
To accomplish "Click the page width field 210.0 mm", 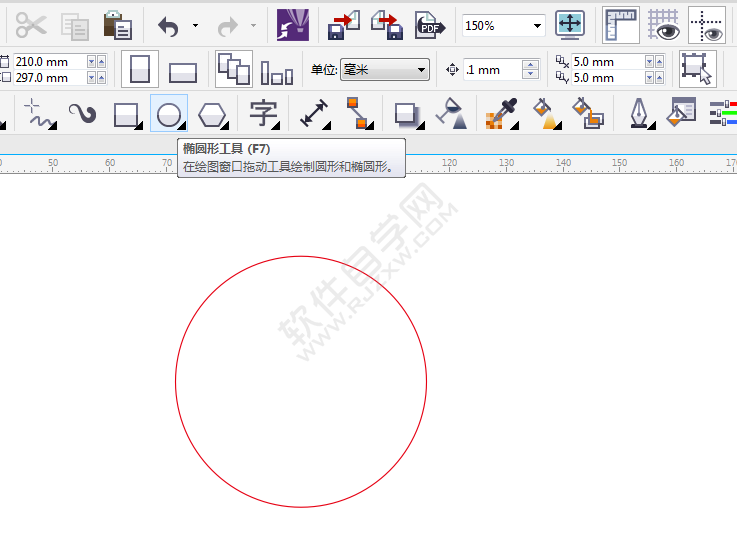I will pyautogui.click(x=49, y=62).
